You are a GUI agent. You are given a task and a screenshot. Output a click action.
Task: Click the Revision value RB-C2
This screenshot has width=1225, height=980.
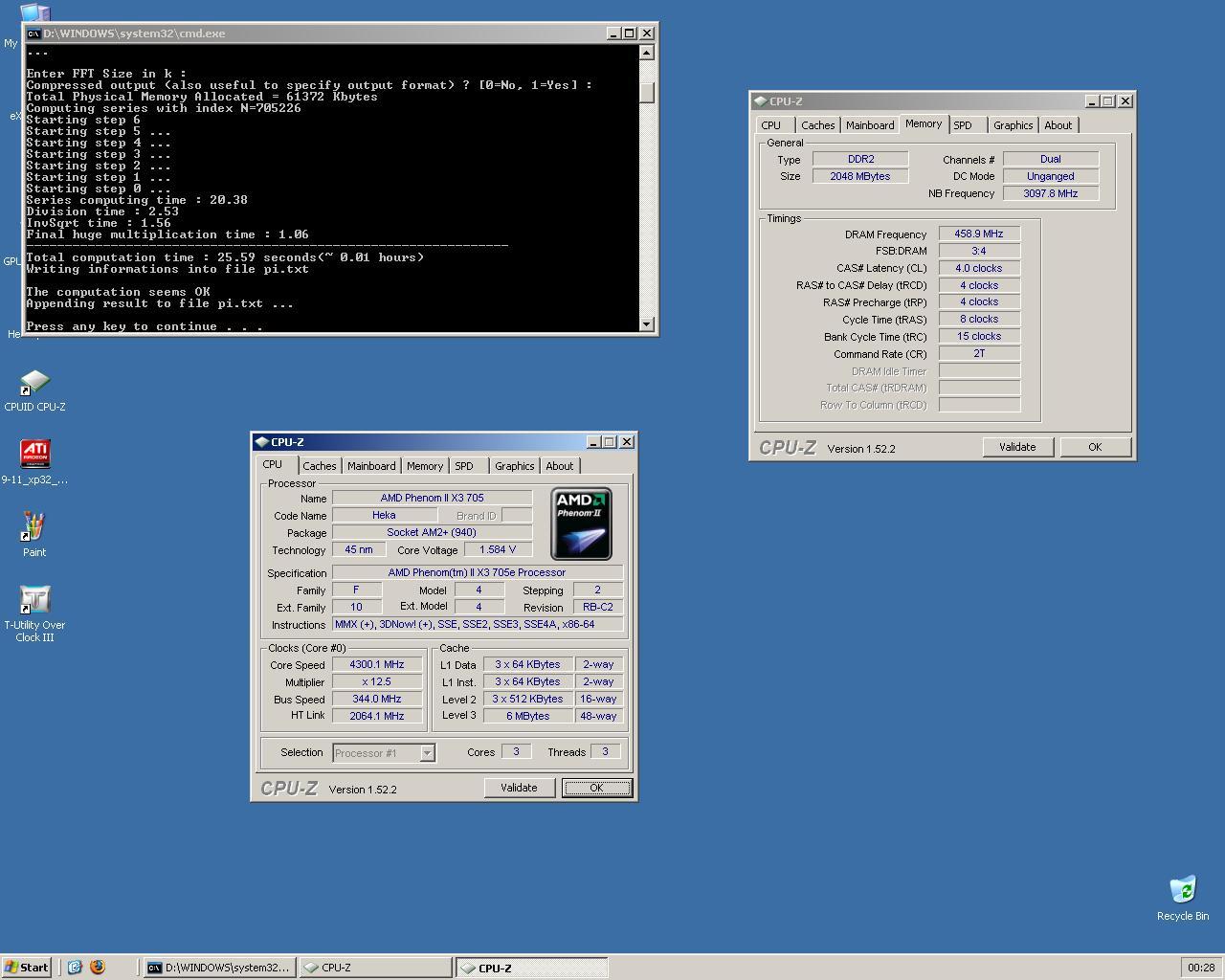(x=598, y=607)
